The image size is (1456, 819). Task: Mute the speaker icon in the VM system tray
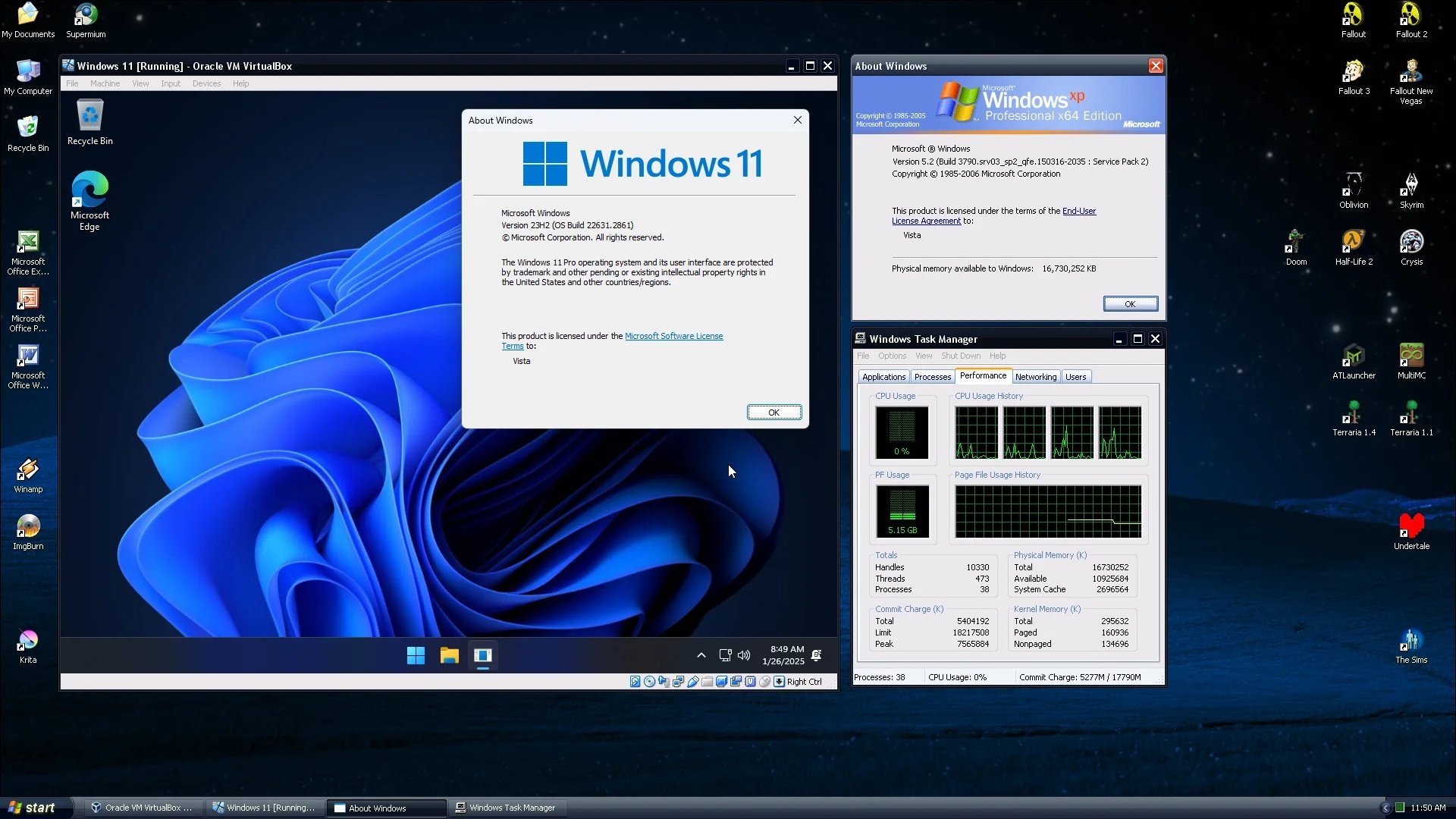(743, 655)
